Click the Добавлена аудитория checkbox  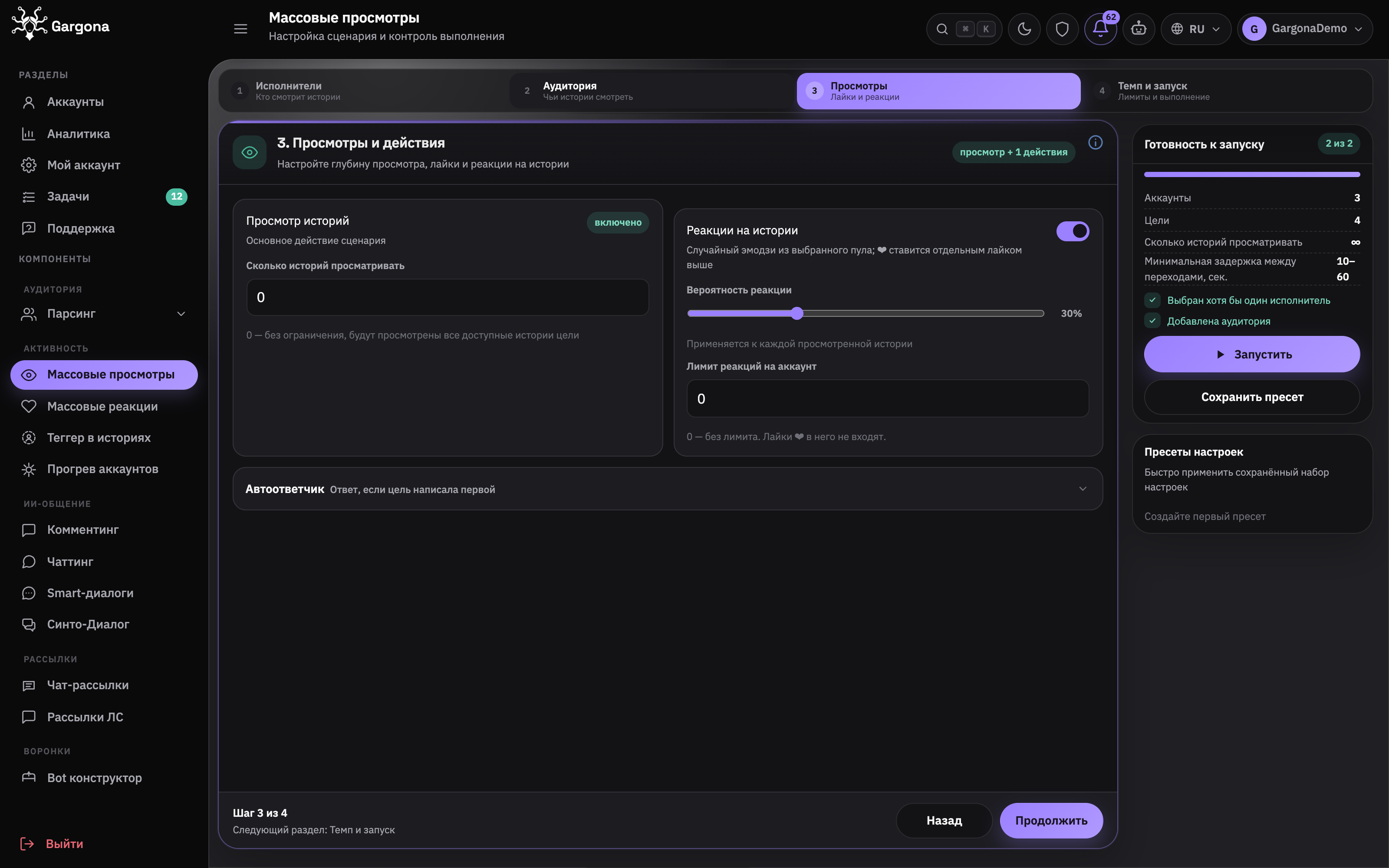1152,321
